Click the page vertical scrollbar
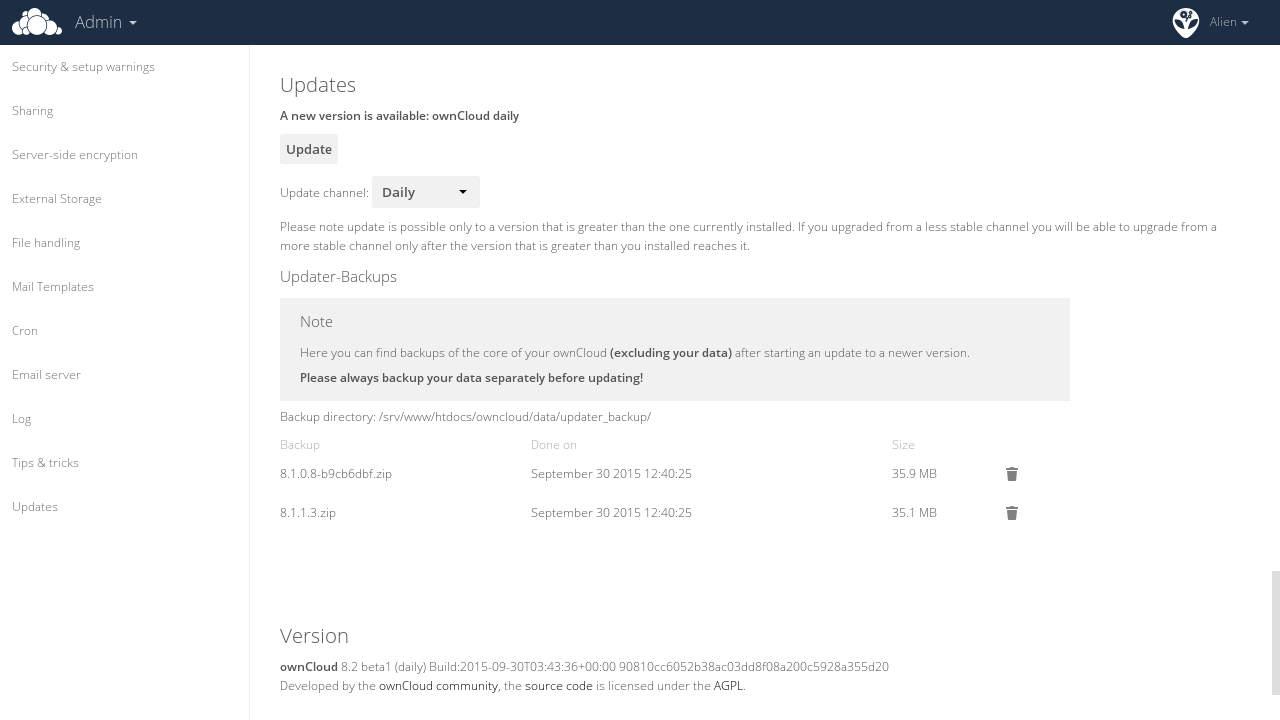Image resolution: width=1280 pixels, height=720 pixels. pos(1275,632)
